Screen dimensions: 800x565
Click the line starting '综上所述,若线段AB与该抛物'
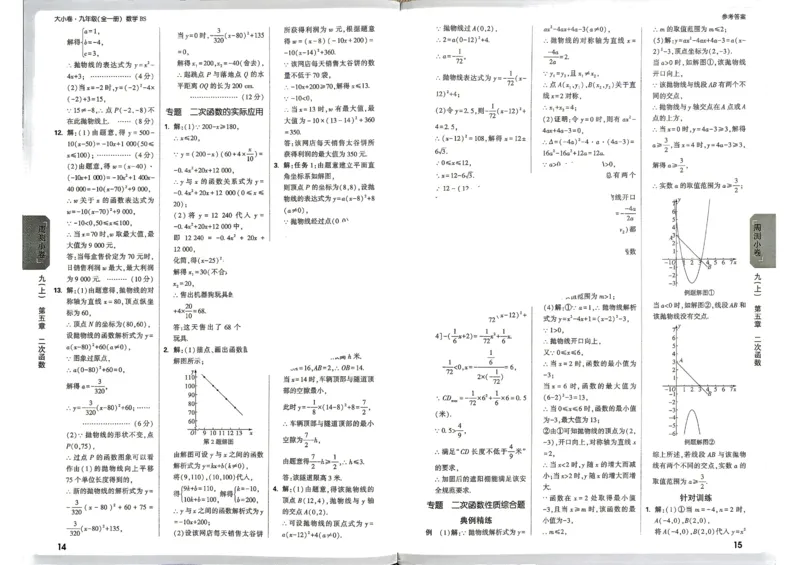pos(699,454)
